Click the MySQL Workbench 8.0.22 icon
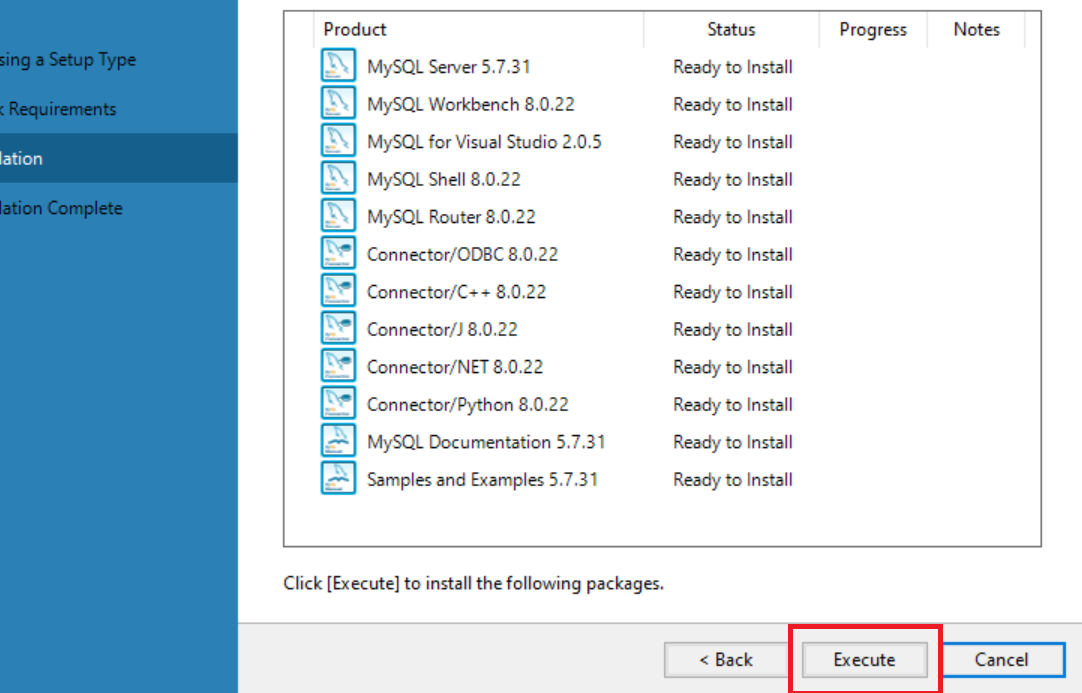The height and width of the screenshot is (693, 1082). coord(338,103)
